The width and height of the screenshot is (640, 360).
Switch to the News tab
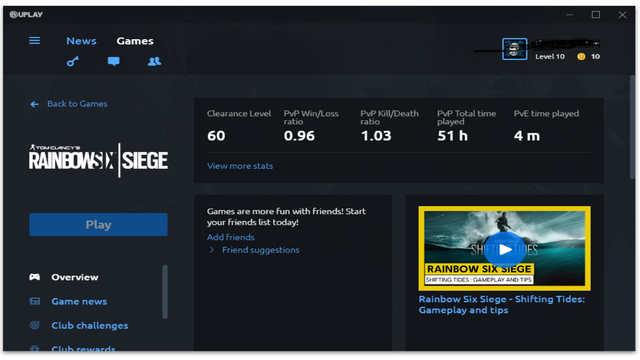(x=81, y=41)
